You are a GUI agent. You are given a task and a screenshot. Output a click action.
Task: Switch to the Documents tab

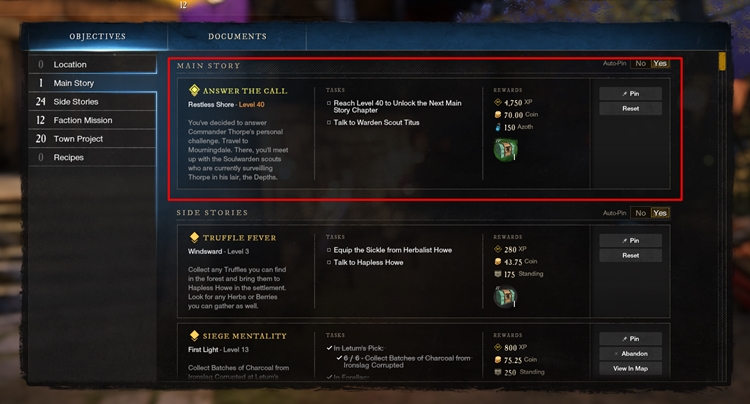coord(237,37)
